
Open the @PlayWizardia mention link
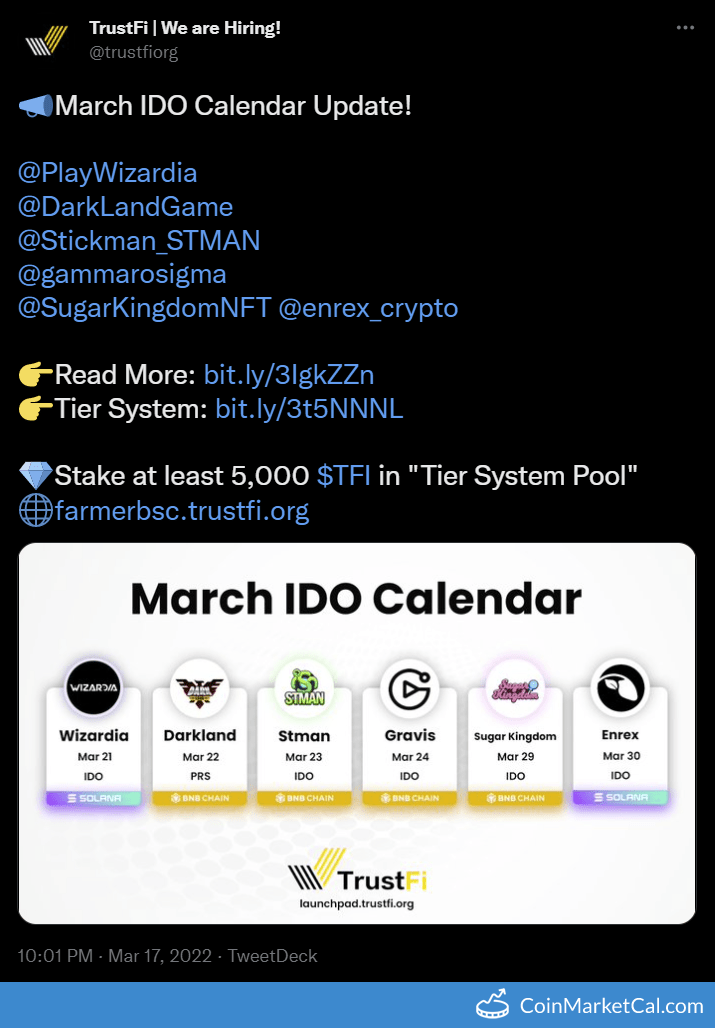(x=108, y=173)
